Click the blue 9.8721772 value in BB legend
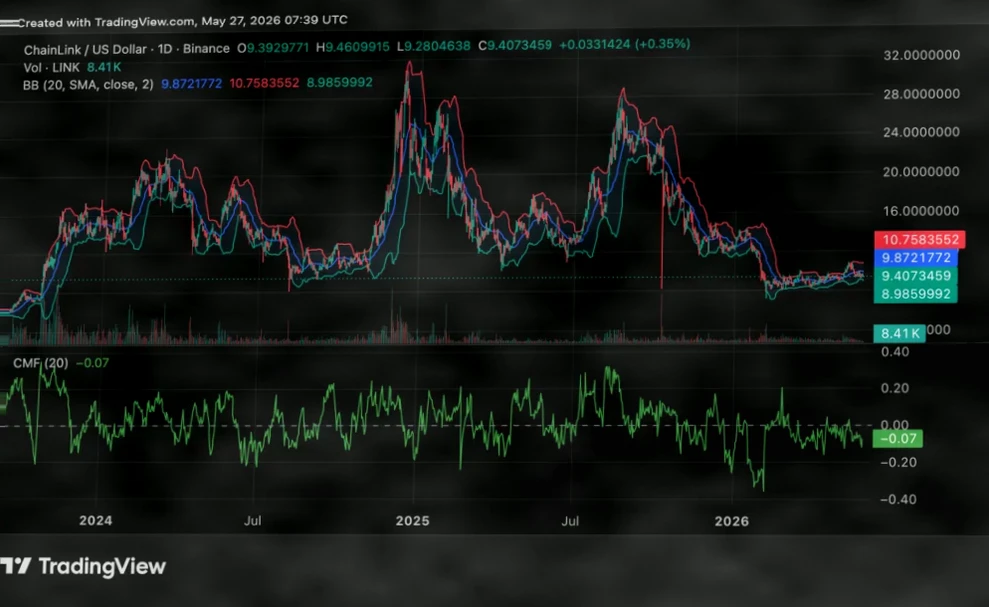Viewport: 989px width, 607px height. pyautogui.click(x=192, y=83)
